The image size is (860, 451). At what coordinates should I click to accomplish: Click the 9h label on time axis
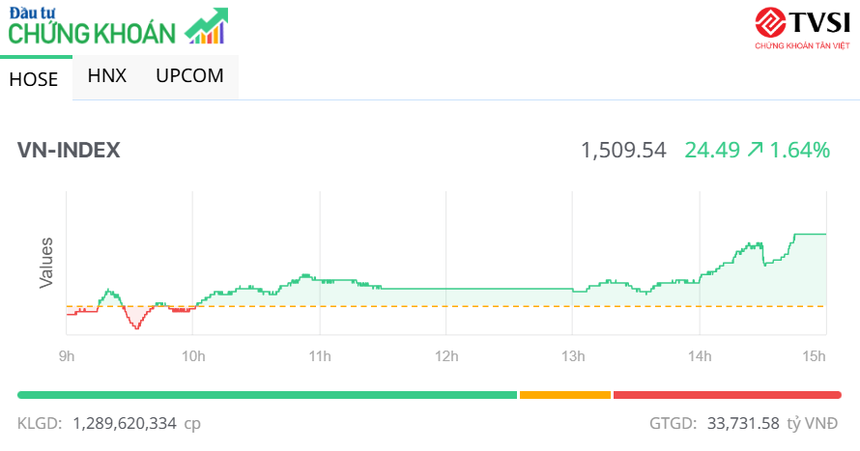66,355
